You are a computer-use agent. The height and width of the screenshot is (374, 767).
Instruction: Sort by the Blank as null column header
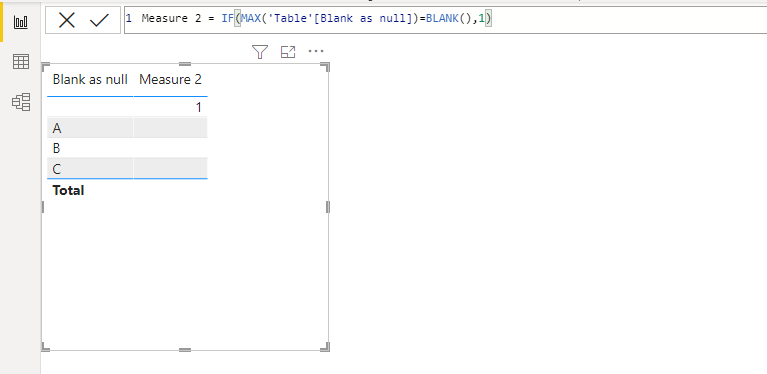coord(90,79)
